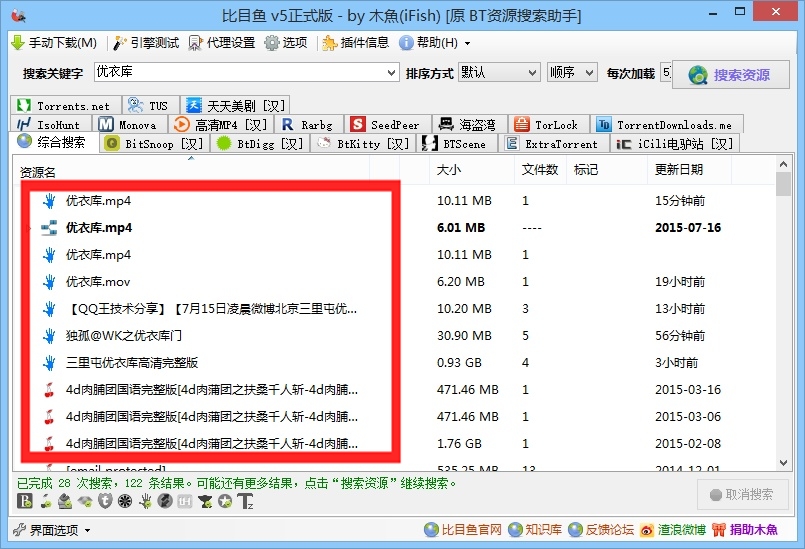Open the 海盗湾 tab
805x549 pixels.
point(469,125)
